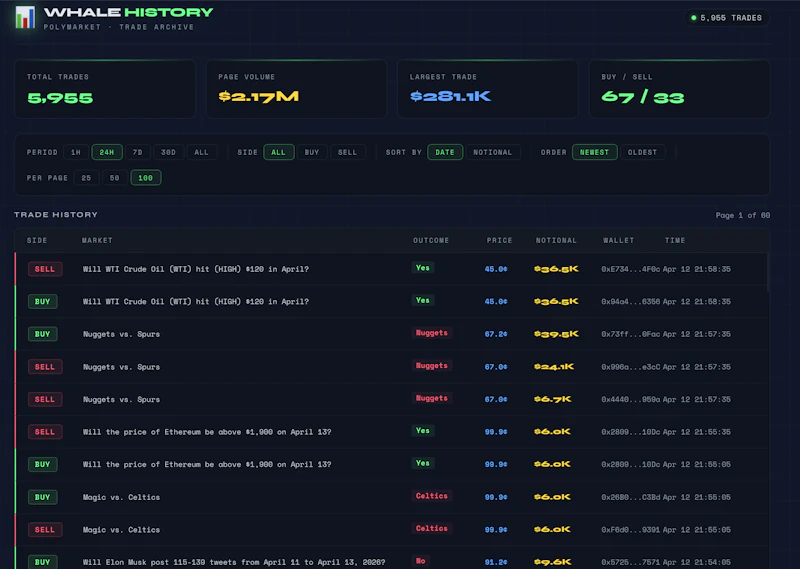Click wallet 0x73ff...0Fac
The width and height of the screenshot is (800, 569).
(x=631, y=334)
